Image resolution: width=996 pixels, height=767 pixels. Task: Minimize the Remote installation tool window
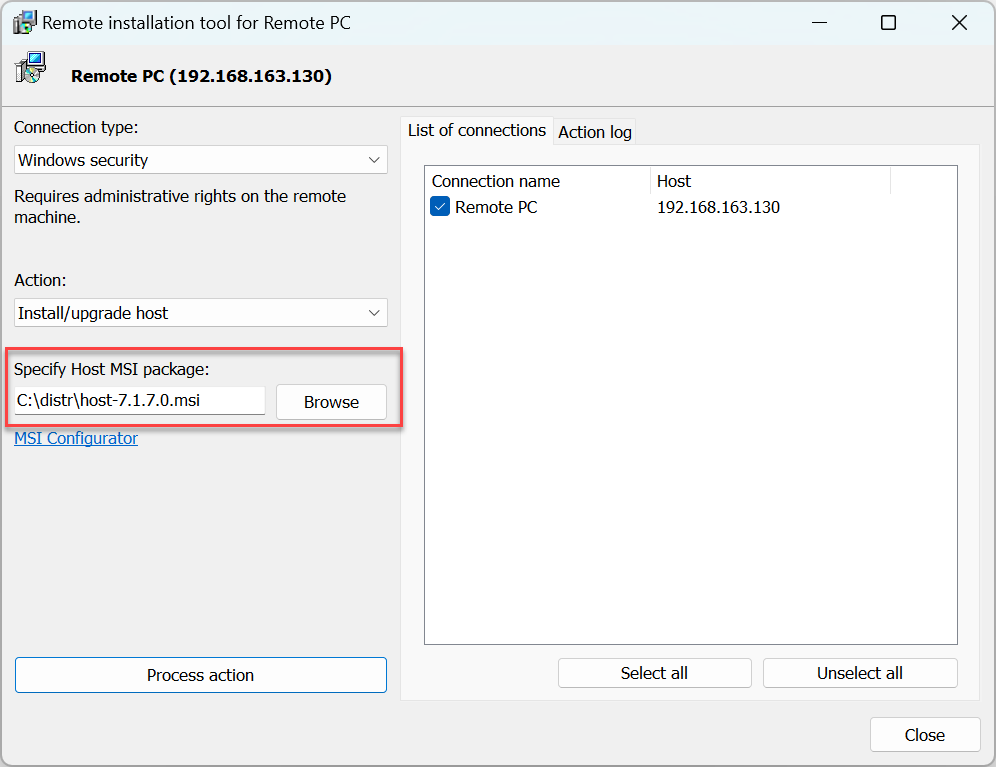click(x=819, y=23)
